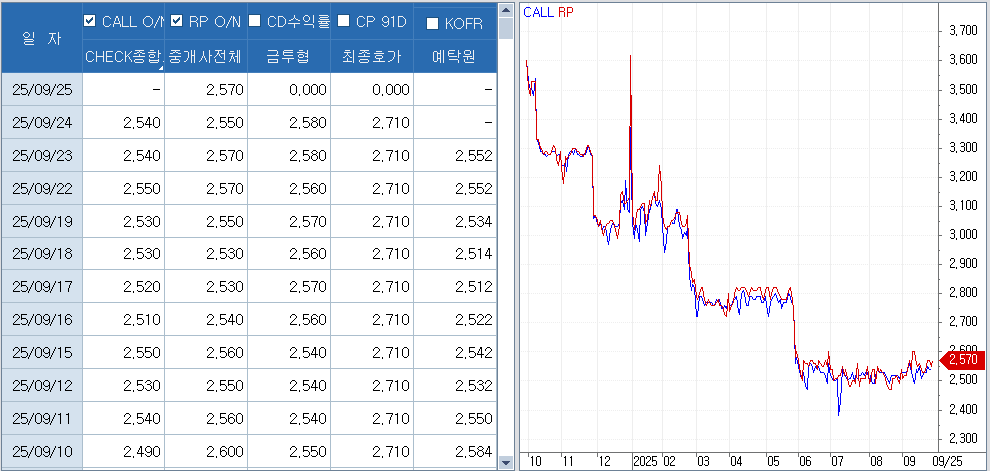Click the red RP legend label
Viewport: 990px width, 471px height.
click(x=565, y=12)
